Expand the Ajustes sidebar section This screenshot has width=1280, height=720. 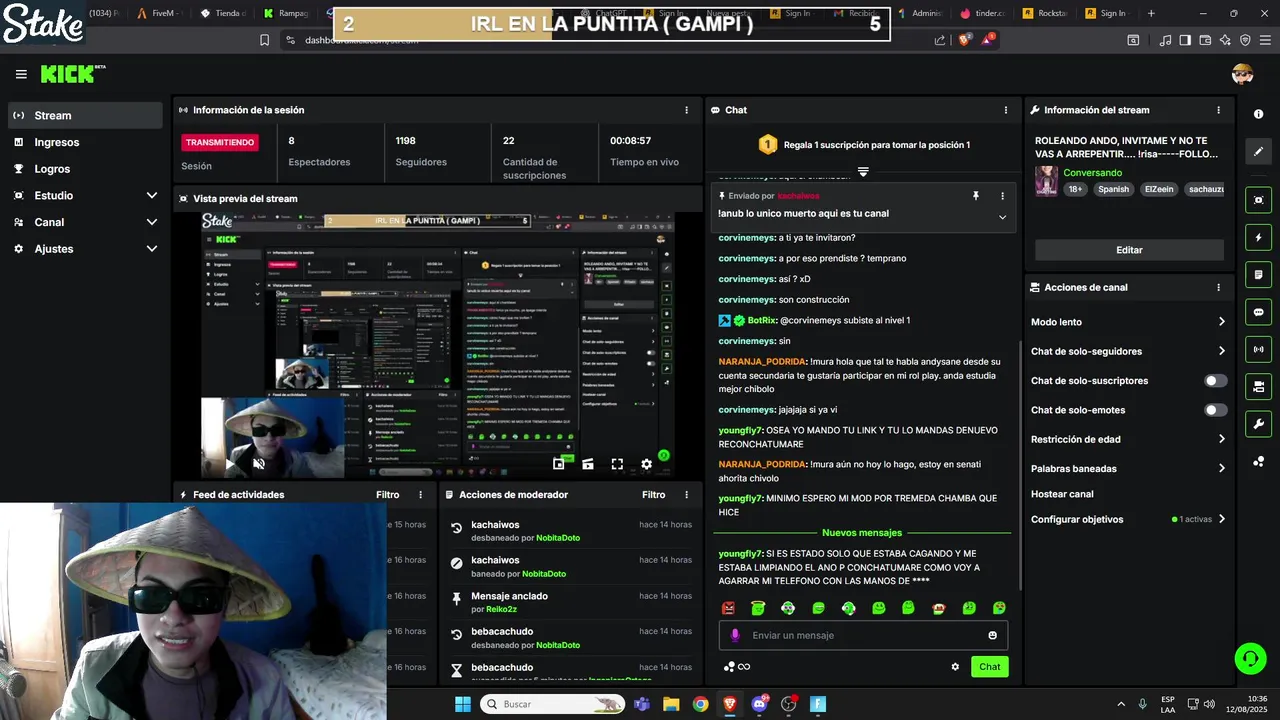(85, 248)
